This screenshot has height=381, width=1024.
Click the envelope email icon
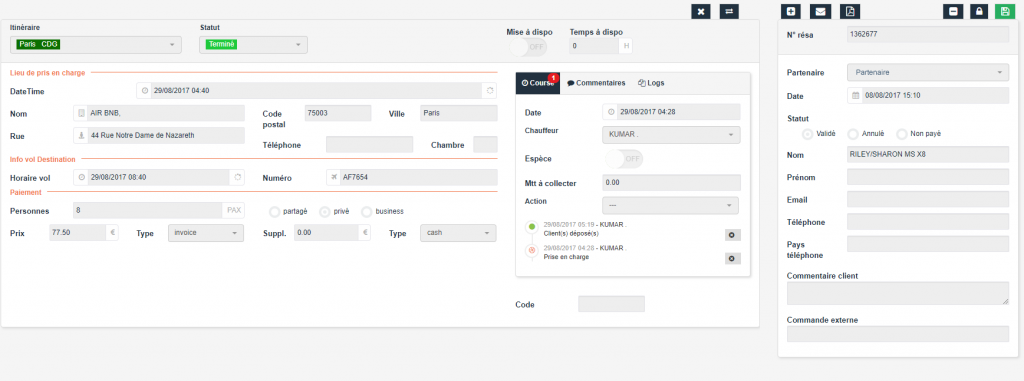pos(820,11)
